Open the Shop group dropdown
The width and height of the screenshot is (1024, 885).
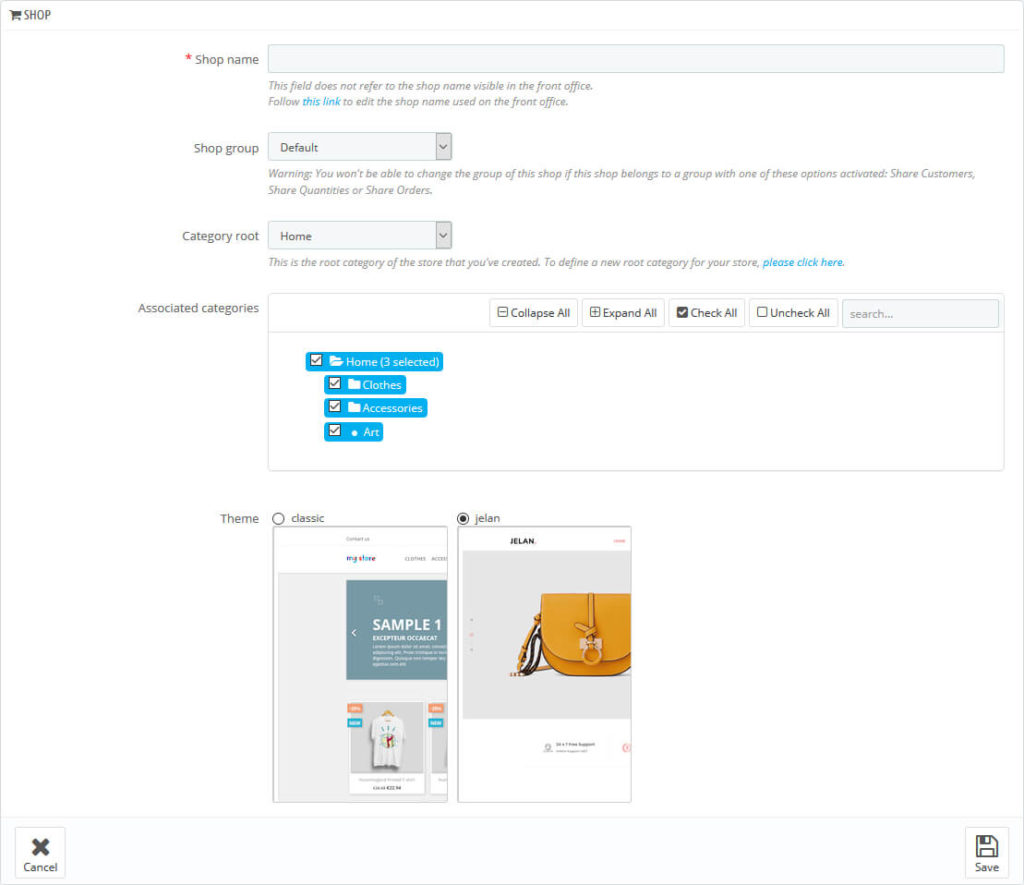tap(360, 147)
